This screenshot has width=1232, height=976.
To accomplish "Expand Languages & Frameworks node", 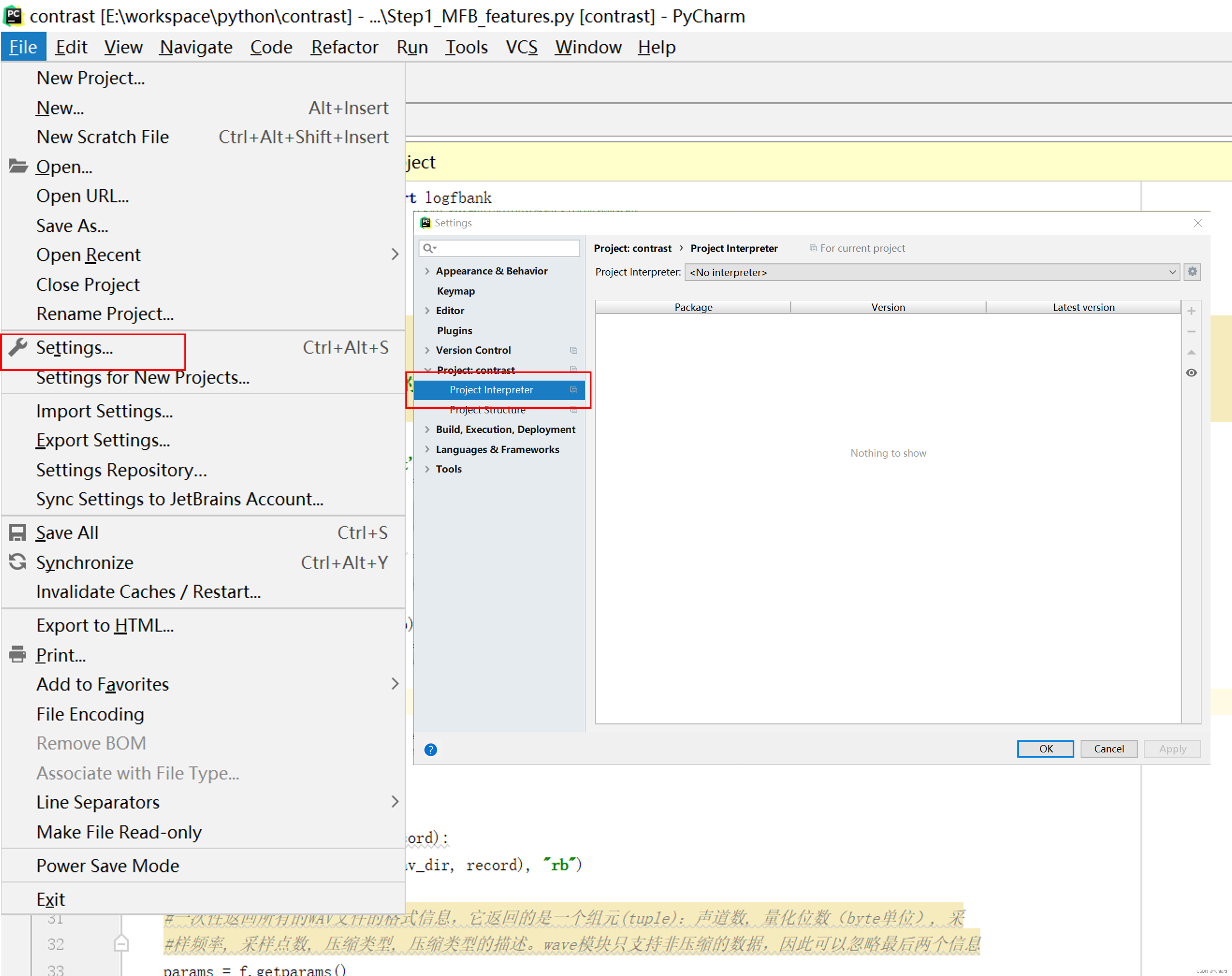I will click(427, 449).
